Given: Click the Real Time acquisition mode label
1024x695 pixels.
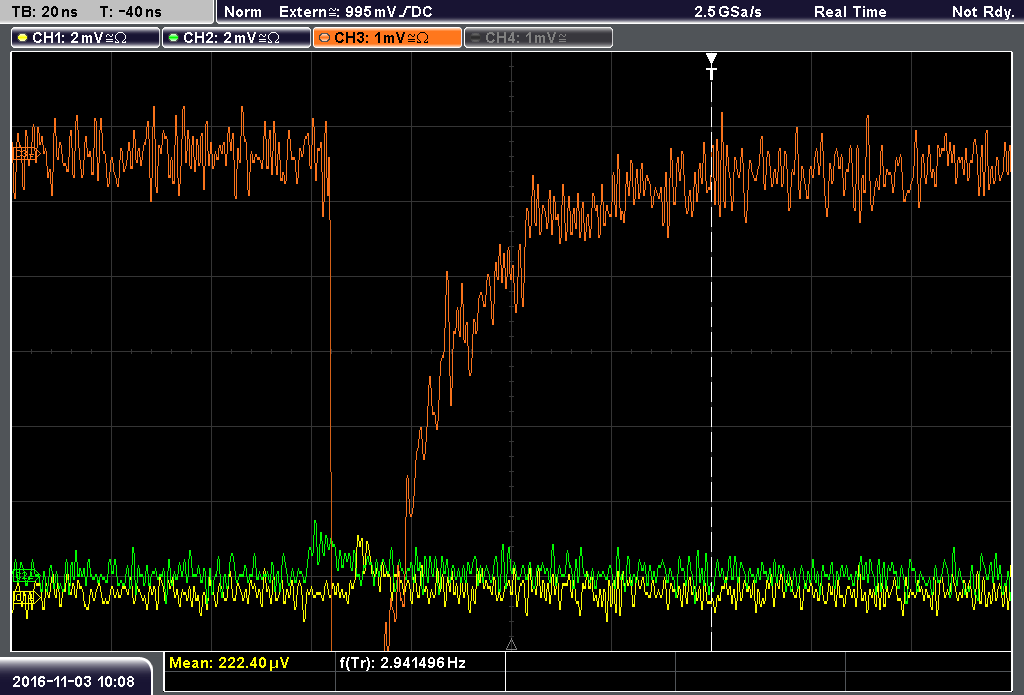Looking at the screenshot, I should point(850,12).
